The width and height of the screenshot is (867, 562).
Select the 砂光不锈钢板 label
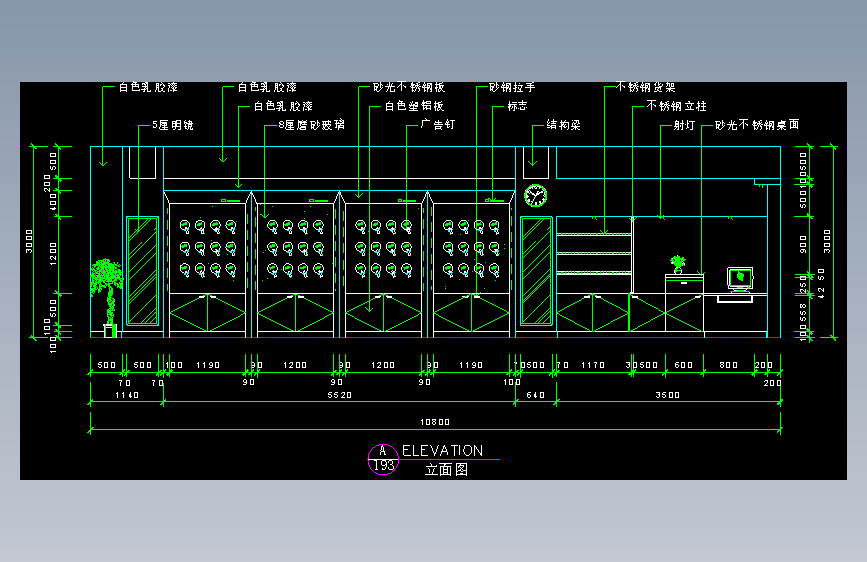tap(409, 87)
